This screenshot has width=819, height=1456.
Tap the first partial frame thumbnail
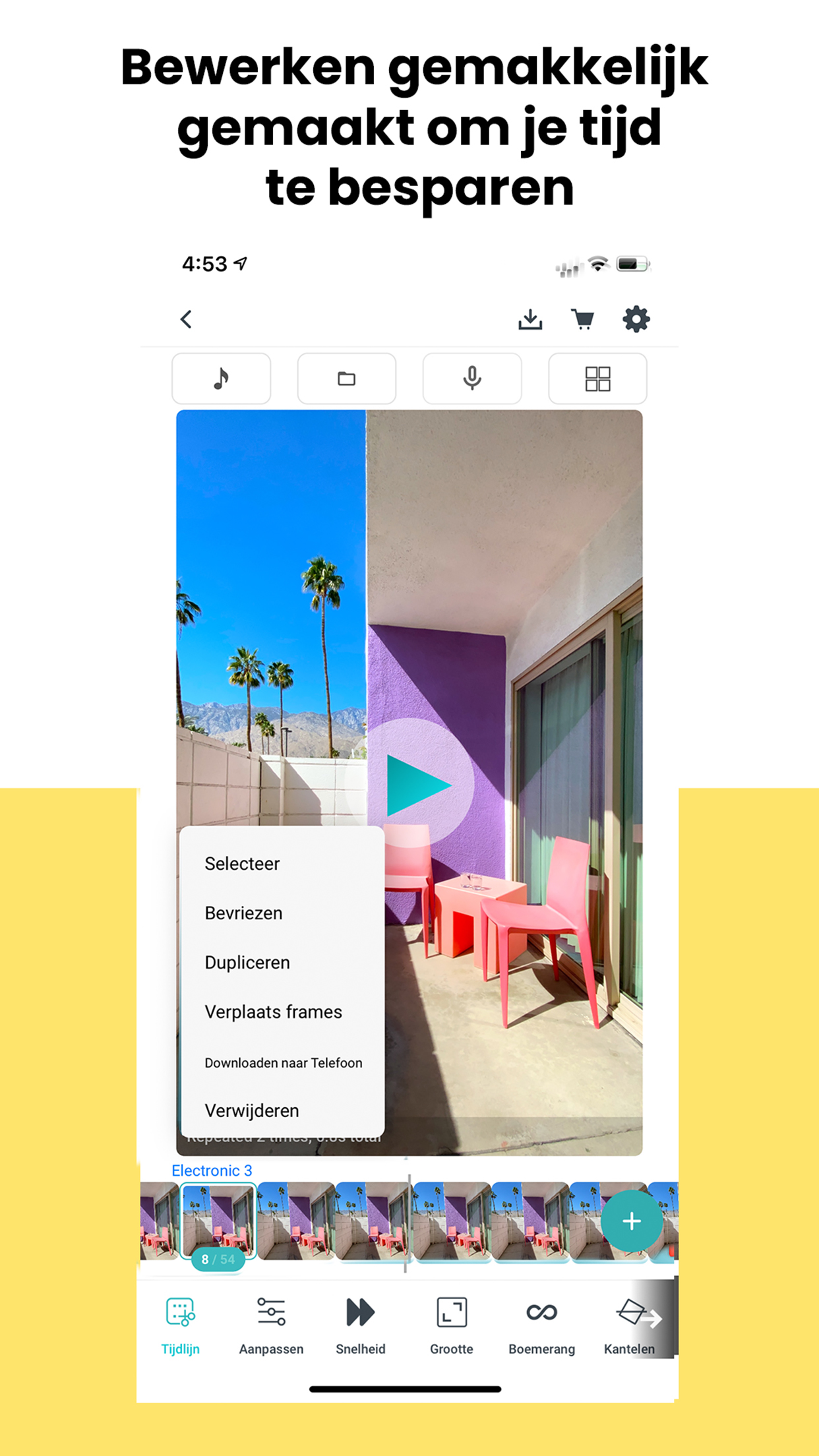(x=159, y=1221)
